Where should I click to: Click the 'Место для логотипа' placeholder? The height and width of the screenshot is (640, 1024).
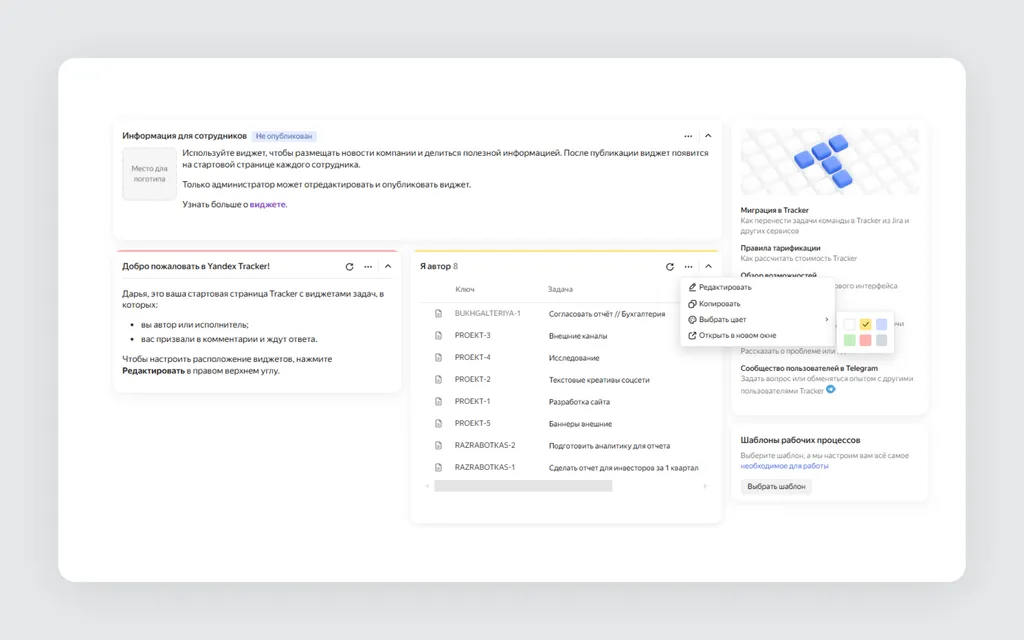[150, 174]
